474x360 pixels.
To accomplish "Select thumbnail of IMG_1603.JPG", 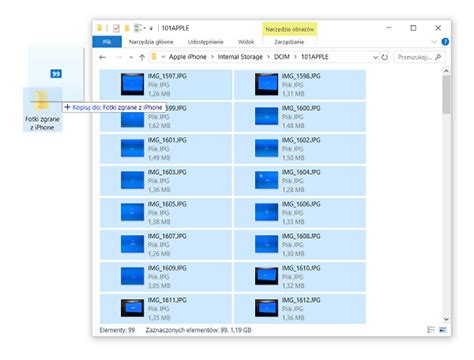I will (x=132, y=180).
